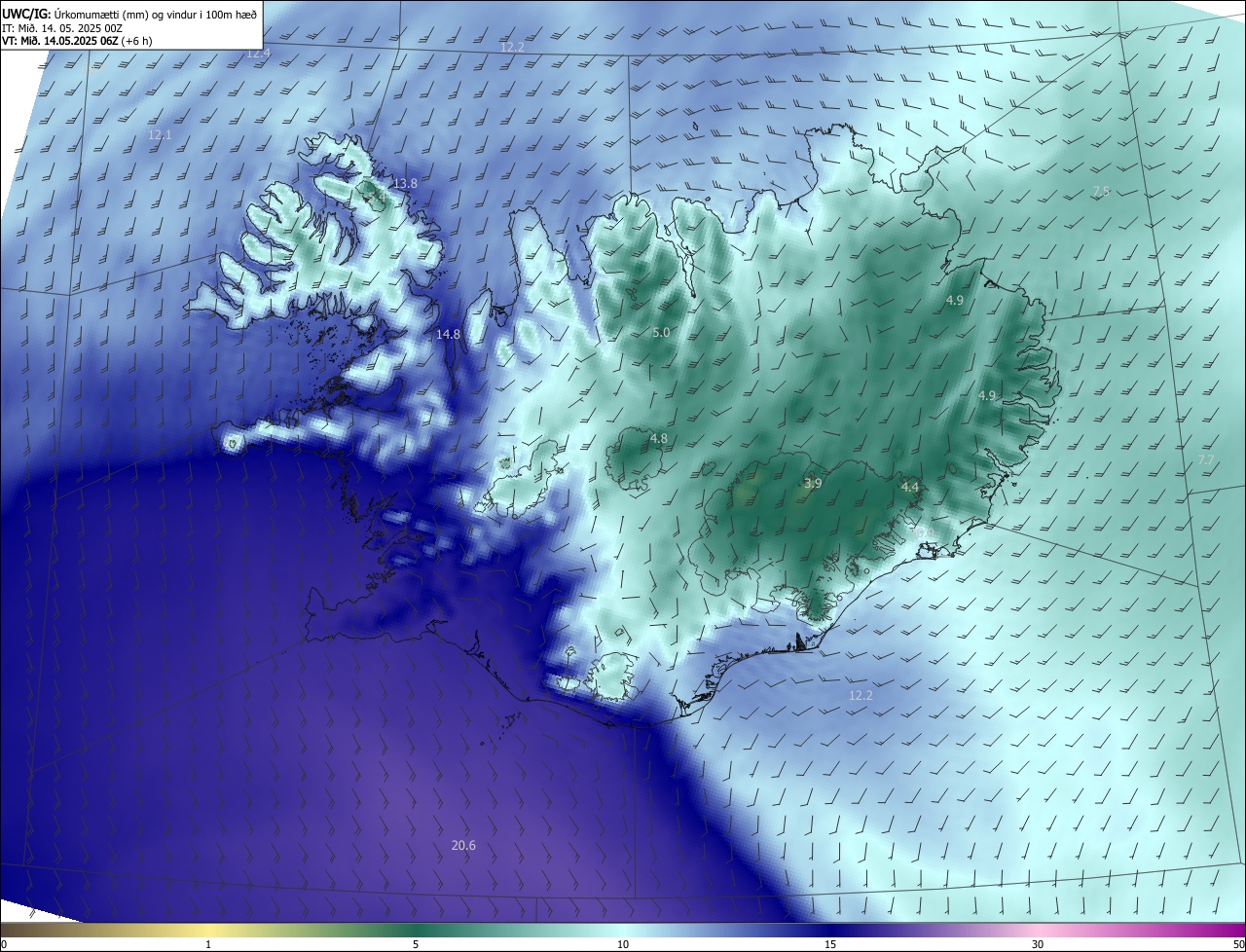Screen dimensions: 1246x952
Task: Click the color scale at the 1 label
Action: (x=208, y=944)
